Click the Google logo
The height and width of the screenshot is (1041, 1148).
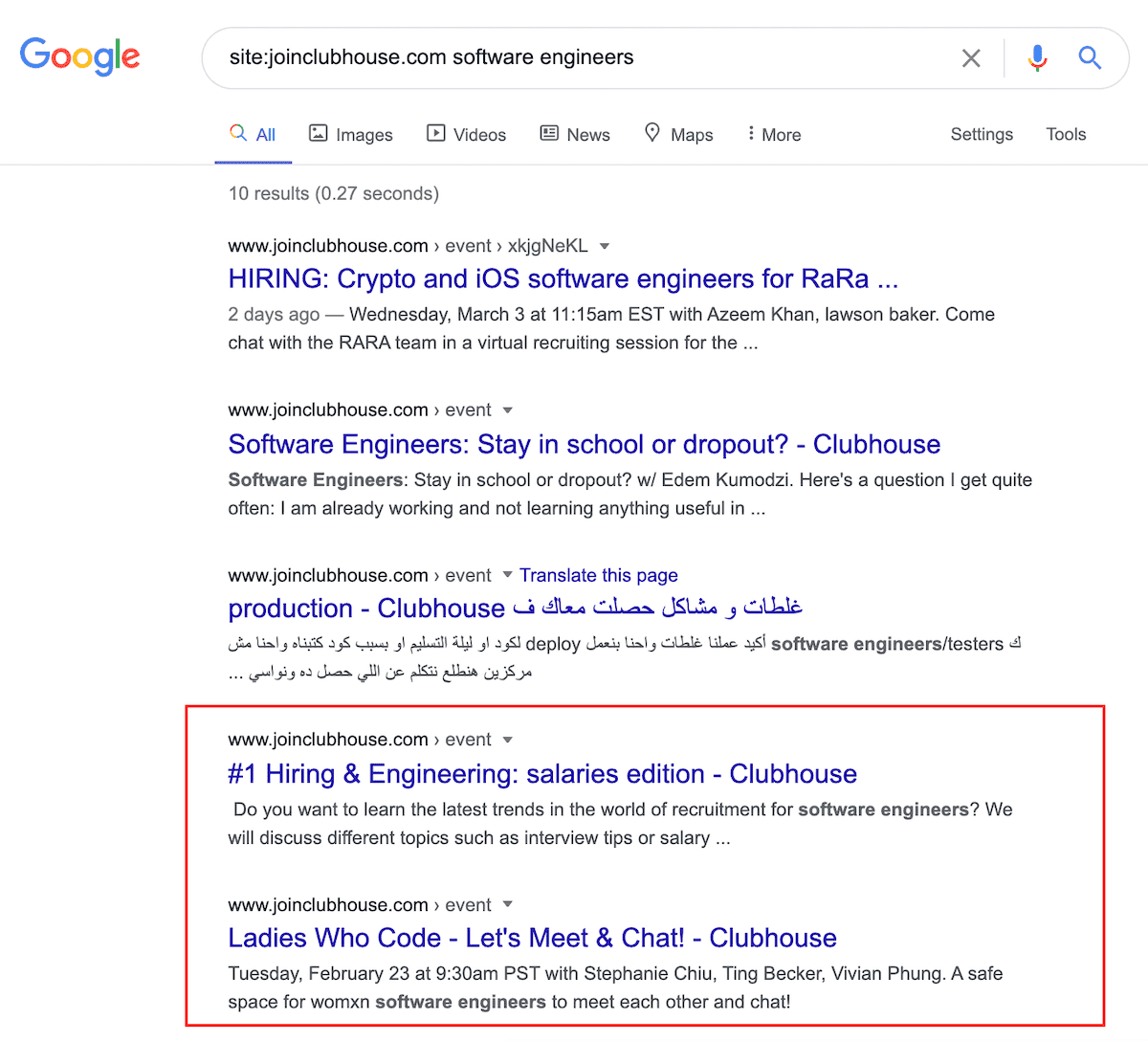click(x=79, y=56)
